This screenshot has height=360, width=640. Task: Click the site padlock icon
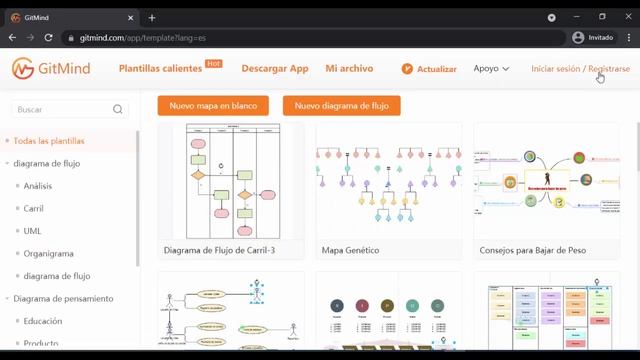point(71,38)
